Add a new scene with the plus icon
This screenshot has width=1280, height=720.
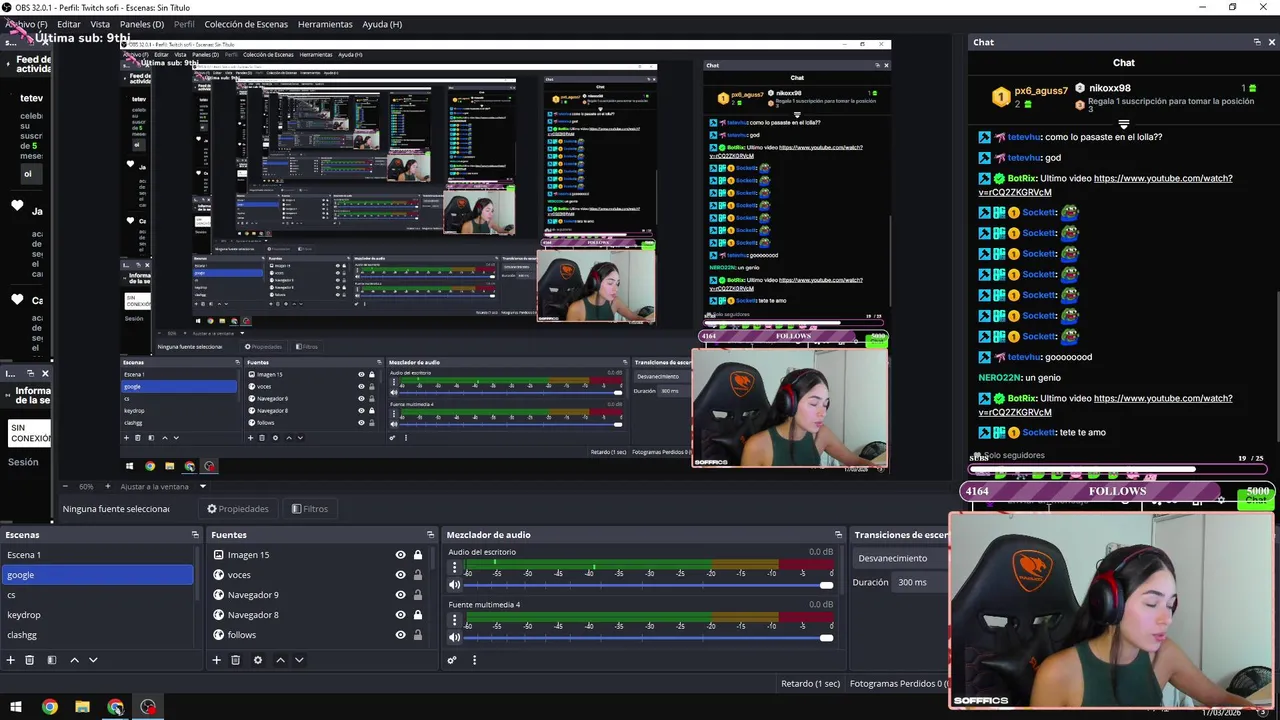click(10, 660)
